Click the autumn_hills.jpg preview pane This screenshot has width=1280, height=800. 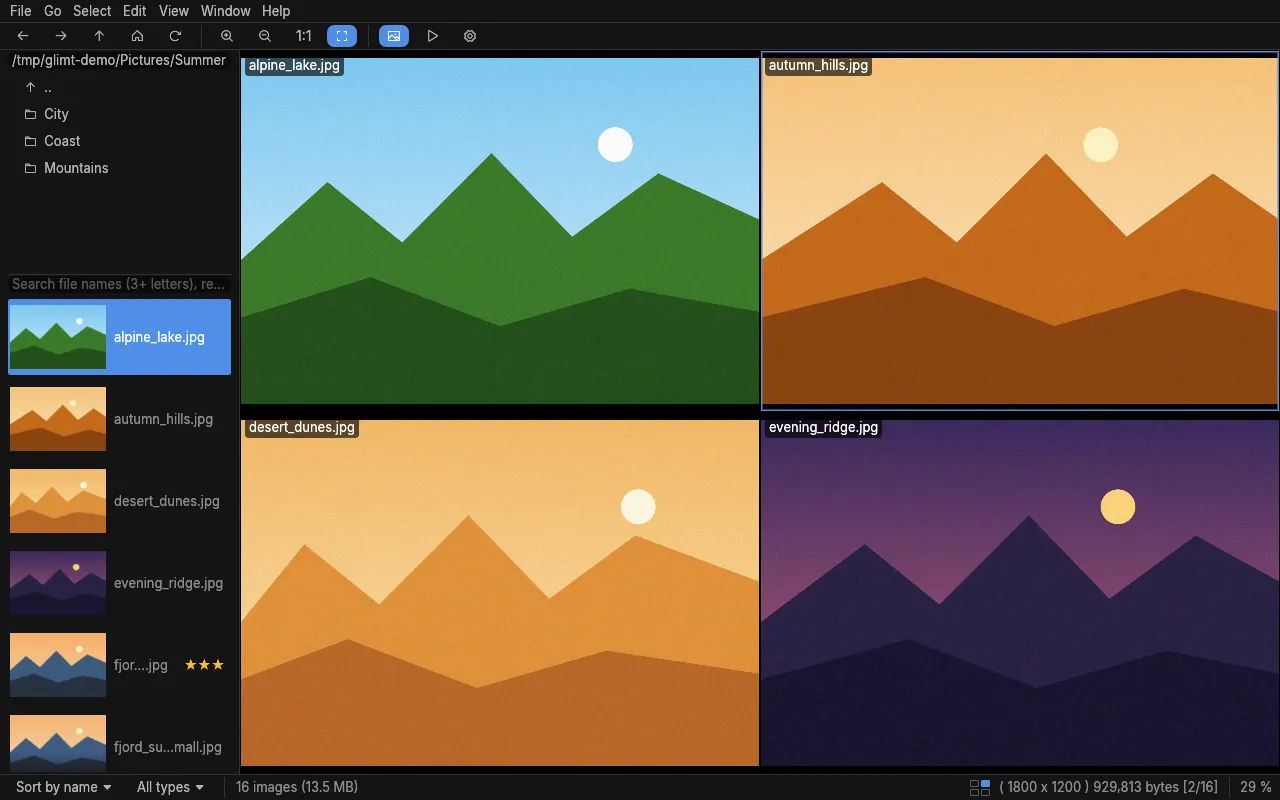tap(1020, 231)
